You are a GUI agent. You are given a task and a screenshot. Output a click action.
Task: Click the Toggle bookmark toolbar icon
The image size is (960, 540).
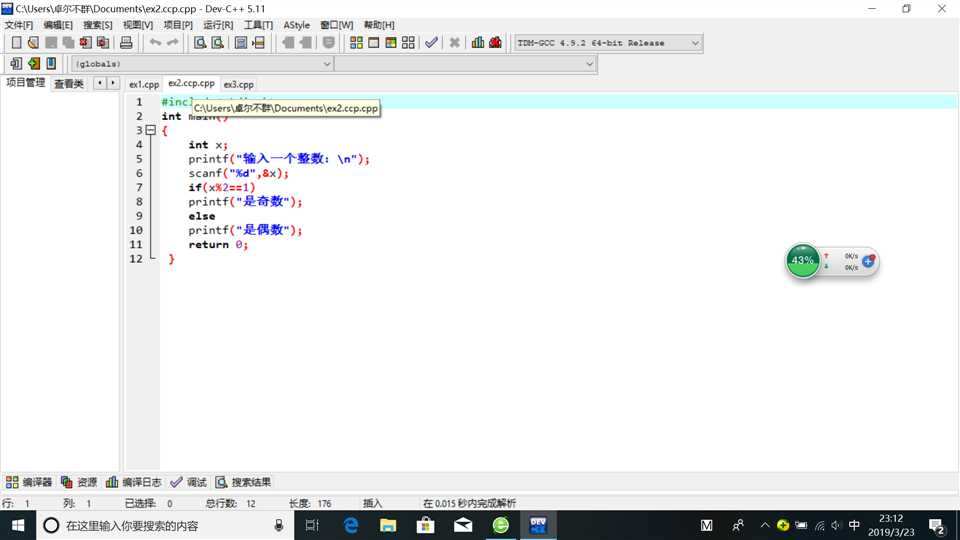tap(329, 42)
